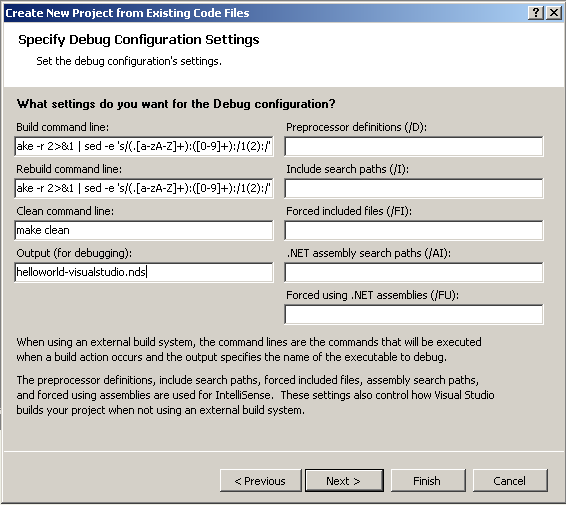Click the Include search paths (/I) box
Viewport: 566px width, 505px height.
[x=414, y=188]
